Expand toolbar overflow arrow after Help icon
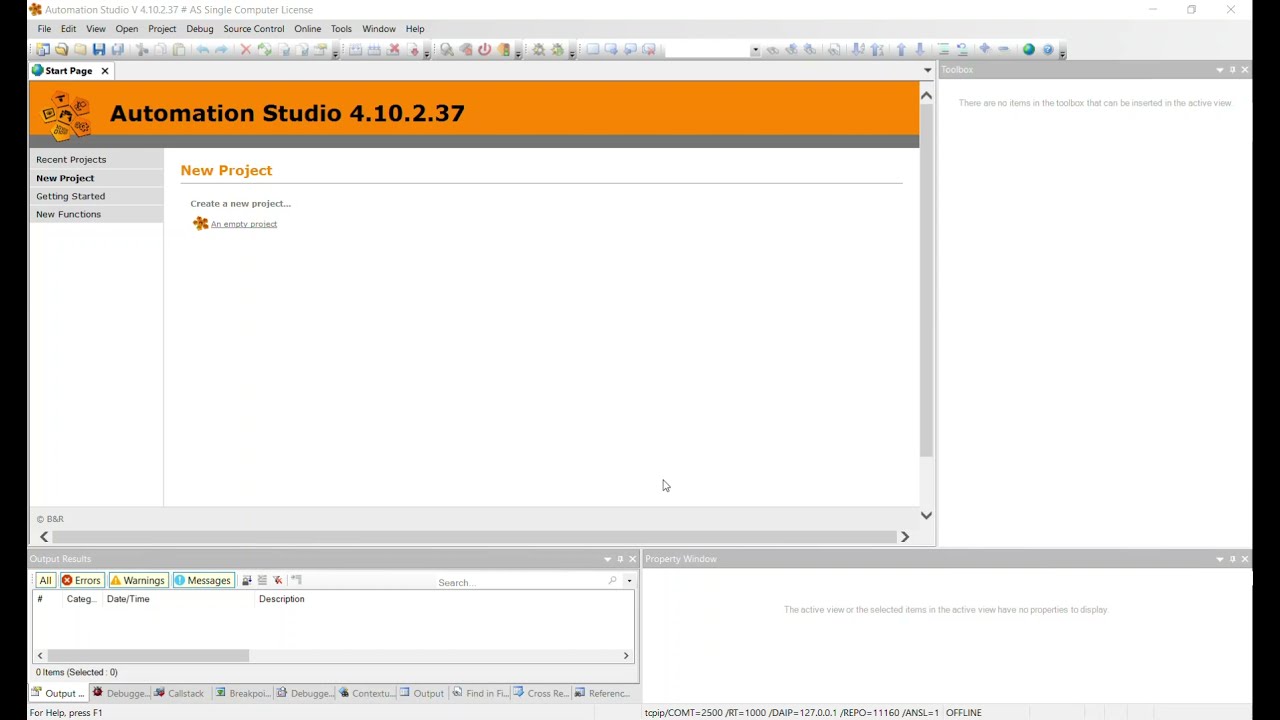 (1062, 50)
